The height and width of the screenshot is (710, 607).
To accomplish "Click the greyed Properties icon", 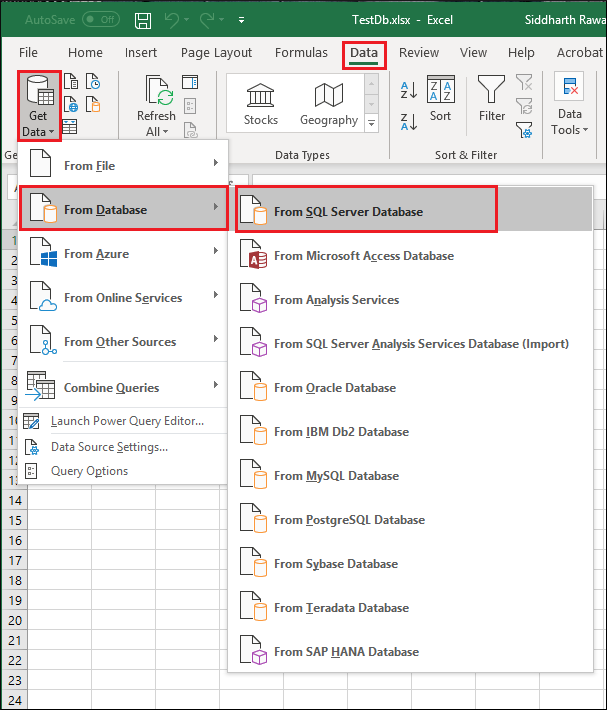I will [x=190, y=106].
